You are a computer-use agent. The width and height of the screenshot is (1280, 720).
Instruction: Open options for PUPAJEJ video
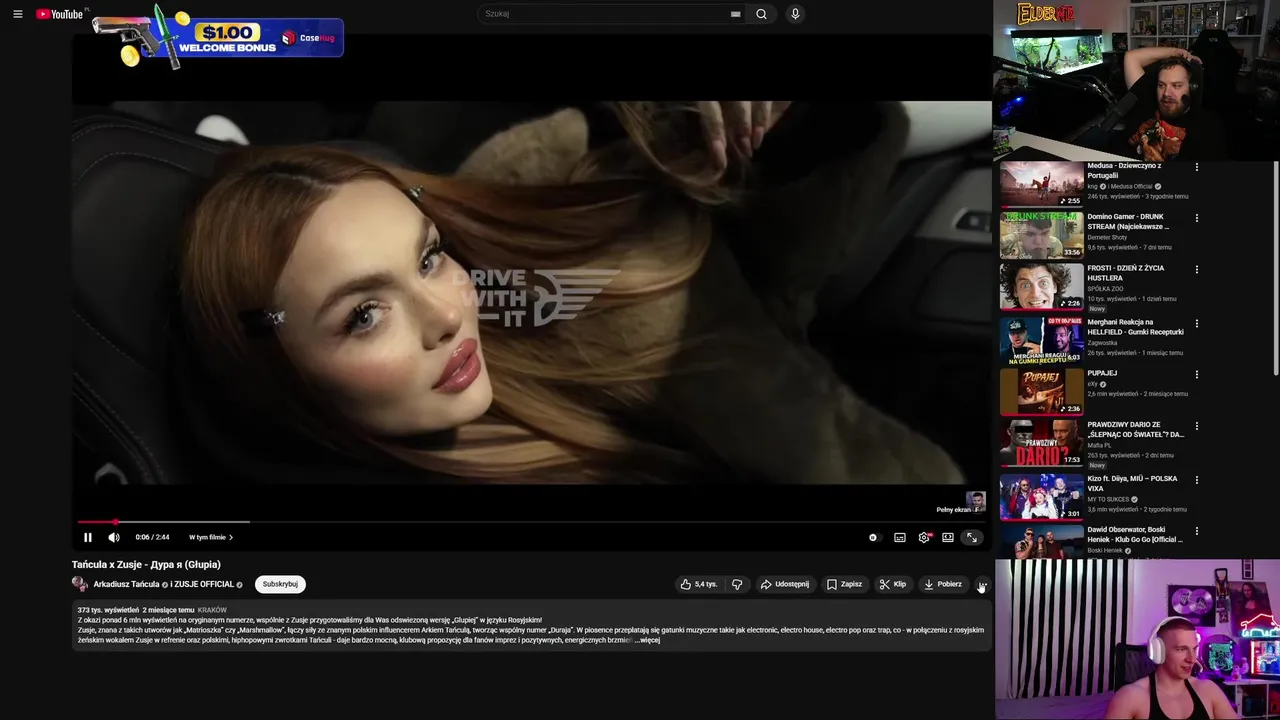(x=1196, y=375)
